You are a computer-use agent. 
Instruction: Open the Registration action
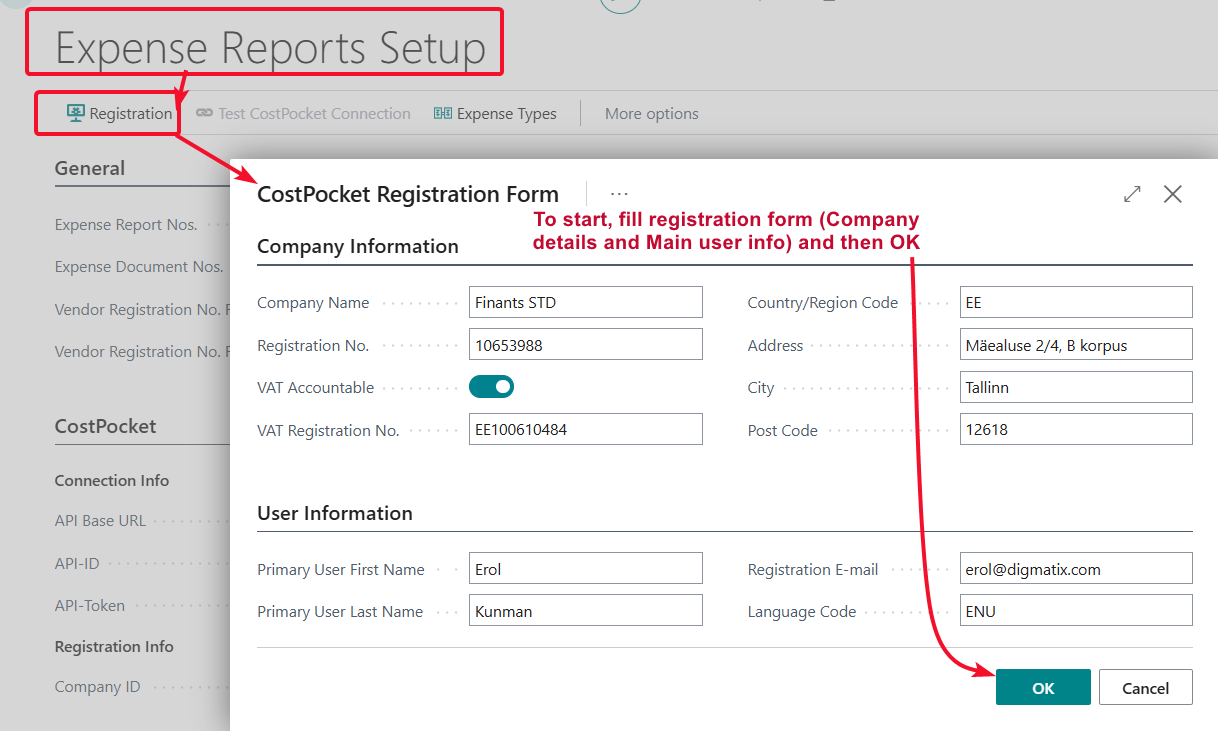click(120, 113)
